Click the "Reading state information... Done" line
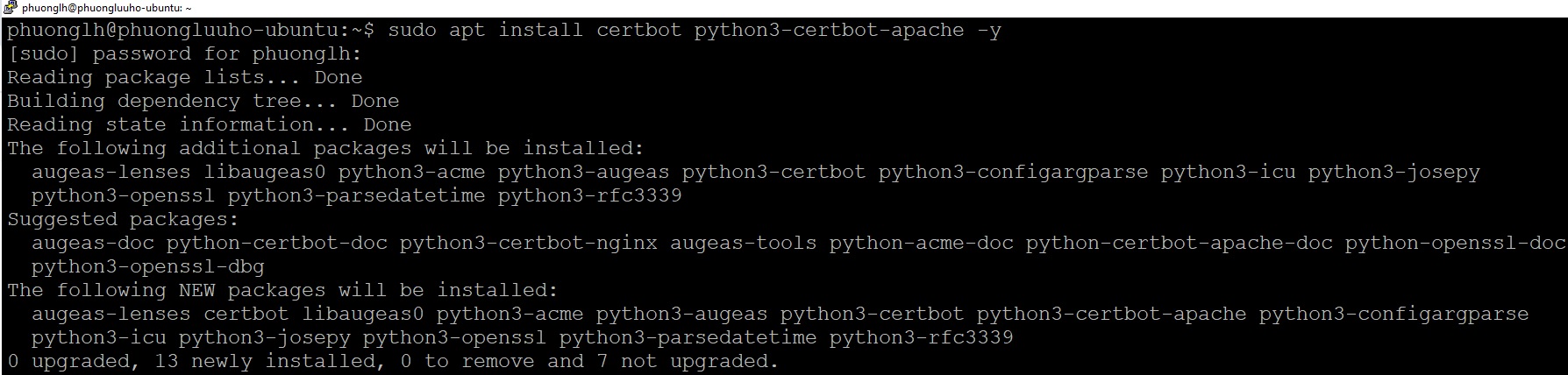 209,125
